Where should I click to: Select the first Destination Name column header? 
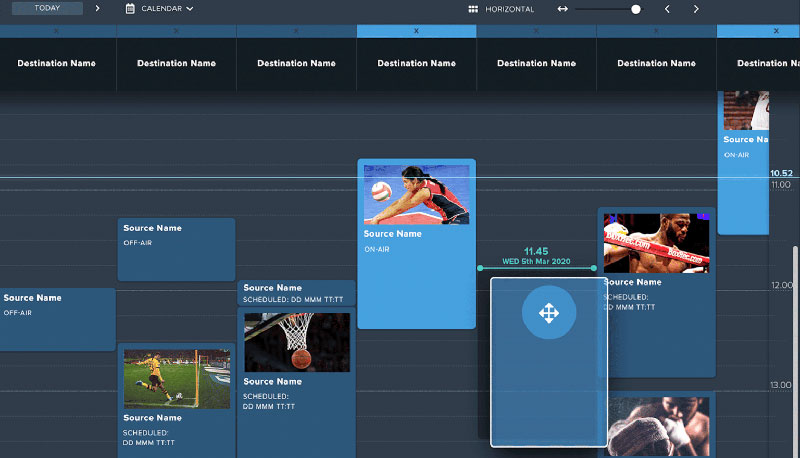pos(56,63)
